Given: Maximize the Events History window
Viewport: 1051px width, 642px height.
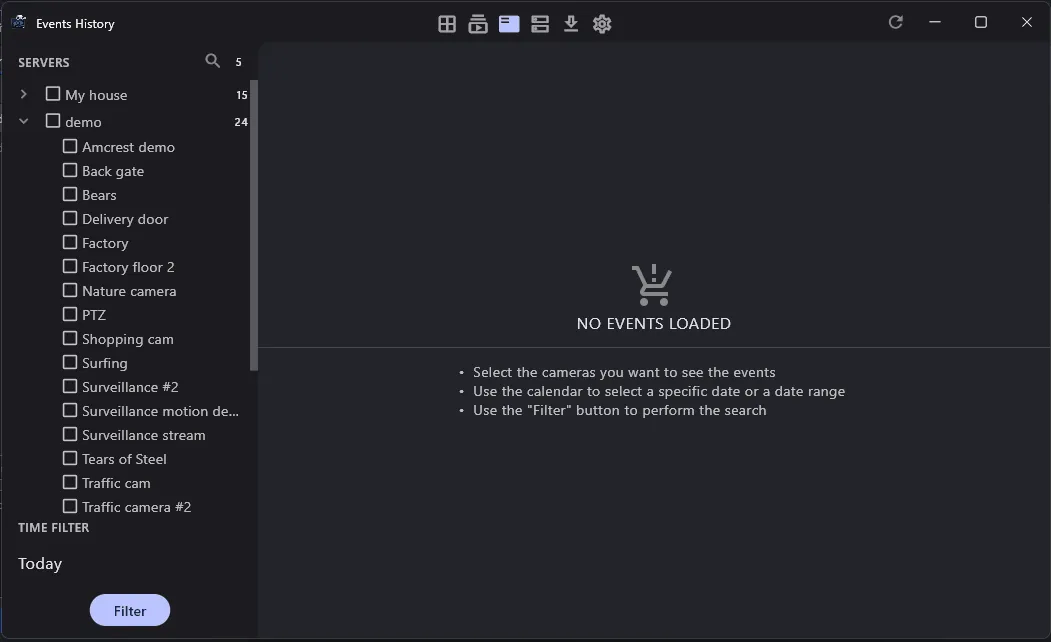Looking at the screenshot, I should 981,22.
